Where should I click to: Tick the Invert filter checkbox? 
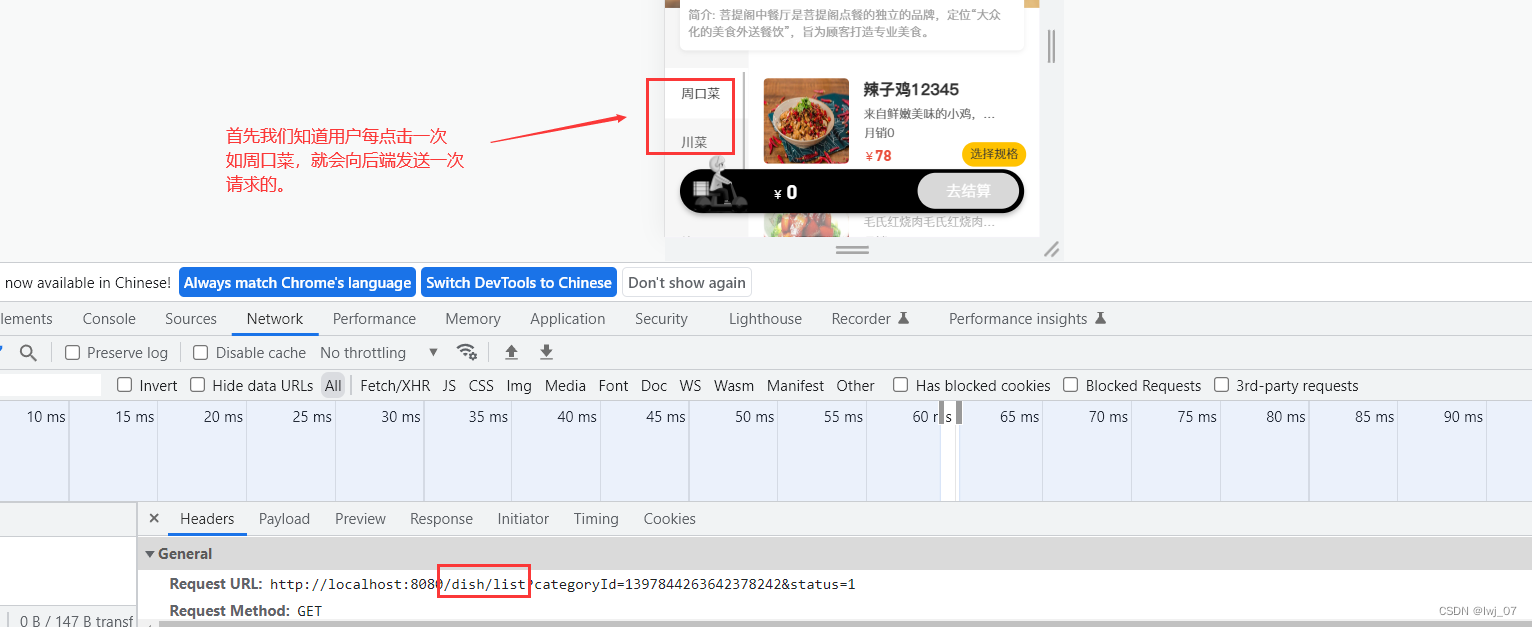point(124,385)
